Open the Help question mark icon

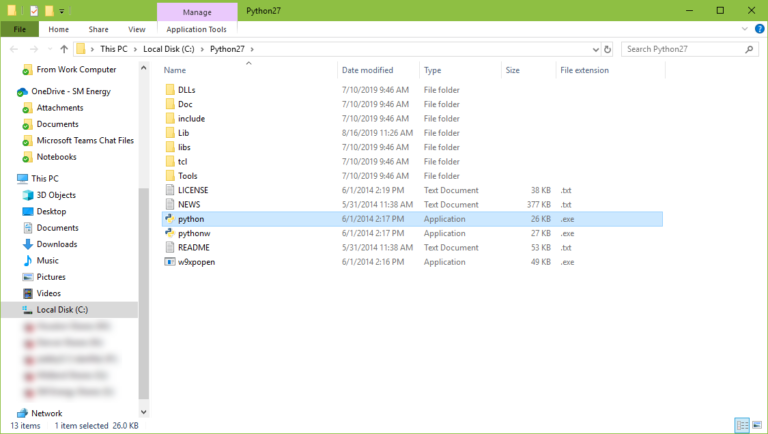pyautogui.click(x=758, y=30)
